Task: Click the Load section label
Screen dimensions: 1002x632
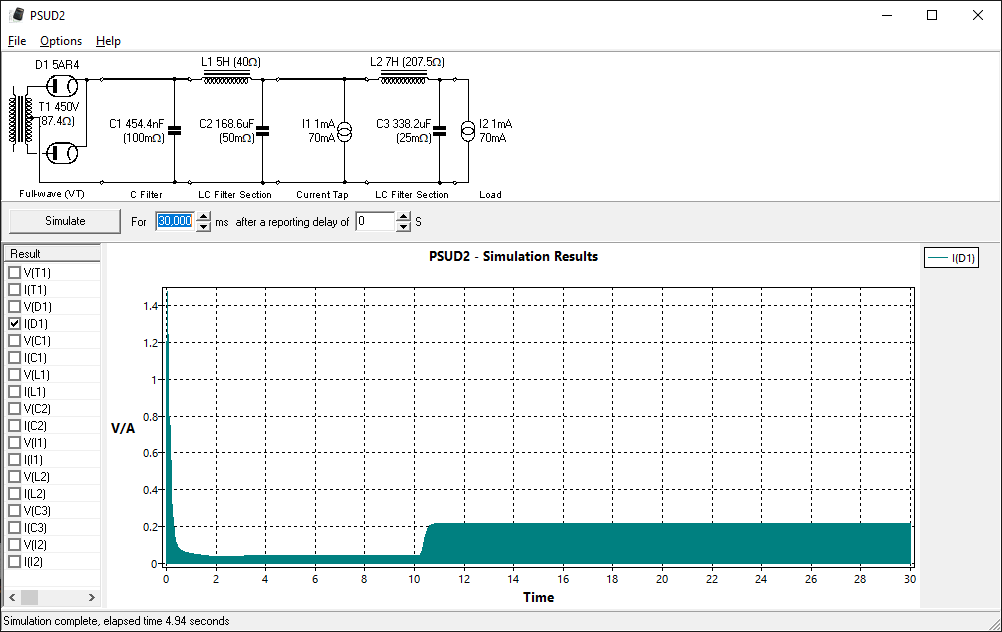Action: click(490, 194)
